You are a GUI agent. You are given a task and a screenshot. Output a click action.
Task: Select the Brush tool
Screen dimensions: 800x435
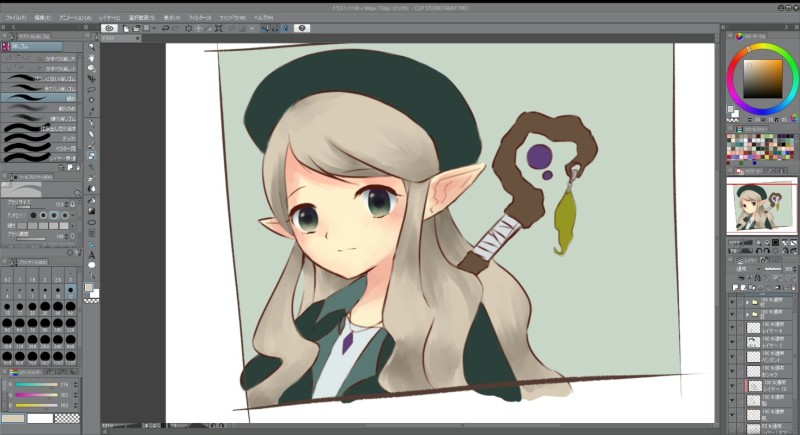(92, 145)
